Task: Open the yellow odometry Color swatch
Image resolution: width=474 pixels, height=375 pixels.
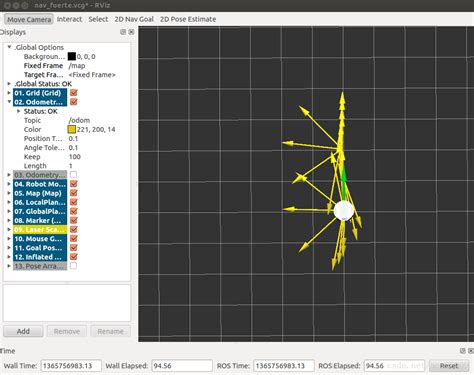Action: pos(72,129)
